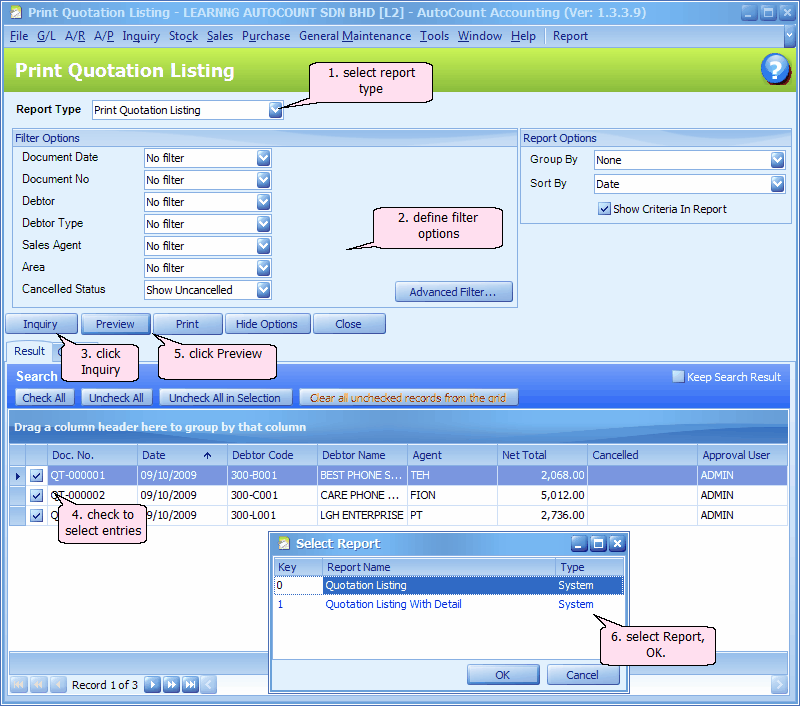800x706 pixels.
Task: Open the Report Type dropdown
Action: tap(276, 110)
